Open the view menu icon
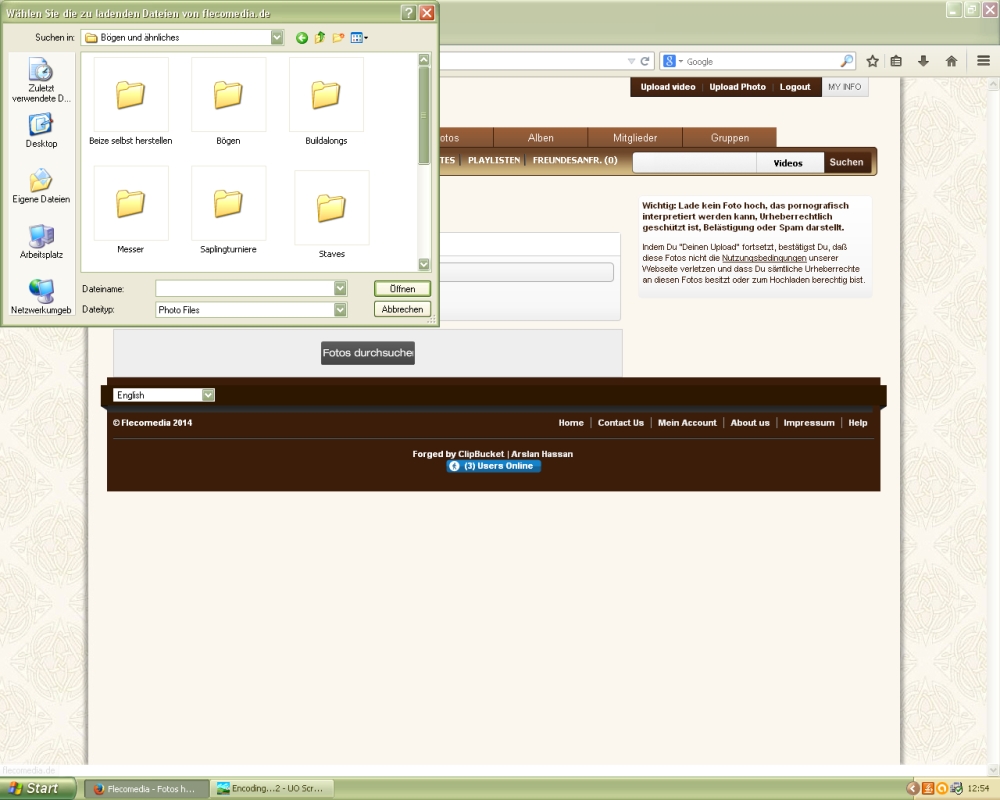 click(359, 38)
